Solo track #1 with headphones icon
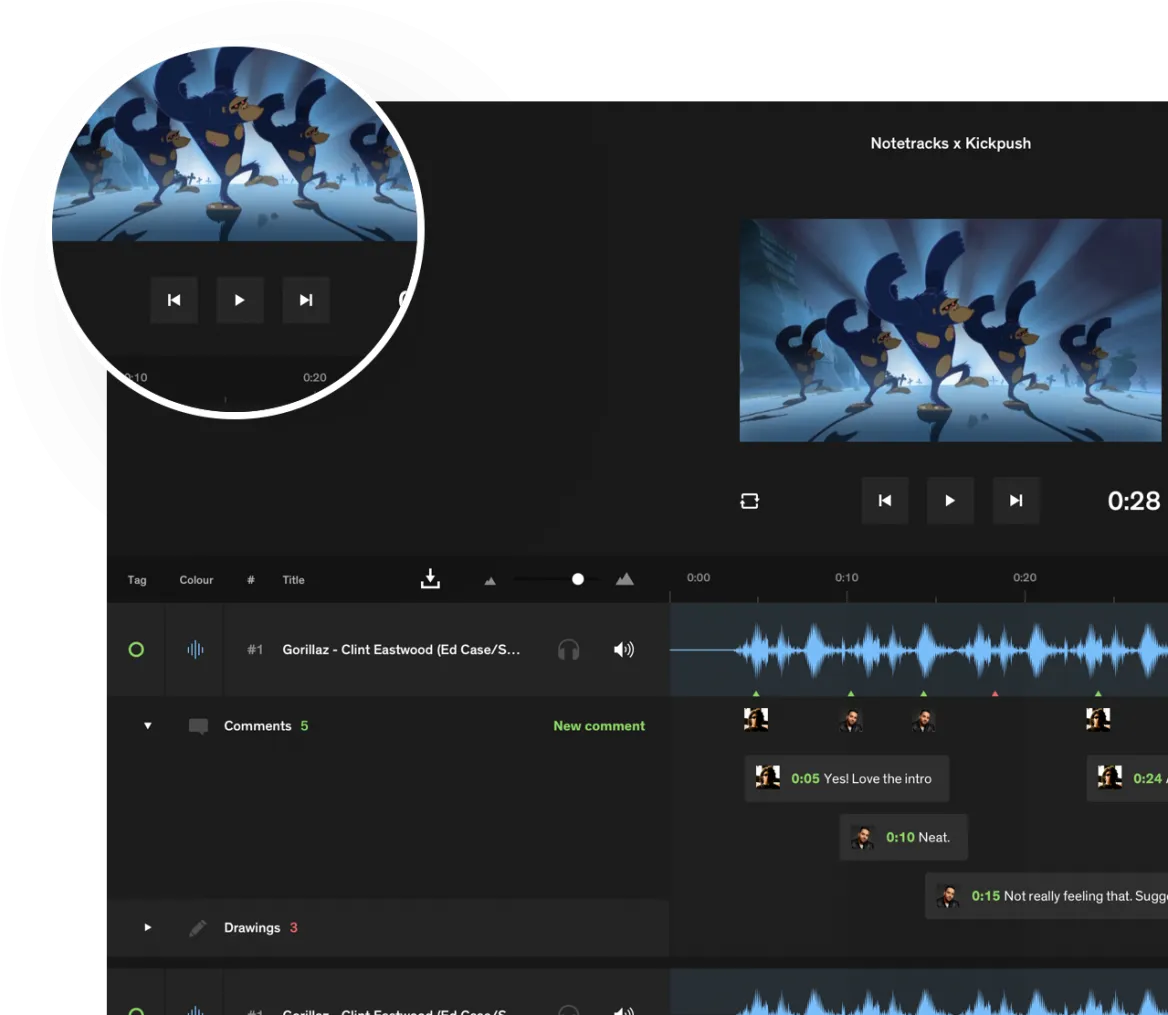This screenshot has height=1015, width=1168. pyautogui.click(x=568, y=649)
